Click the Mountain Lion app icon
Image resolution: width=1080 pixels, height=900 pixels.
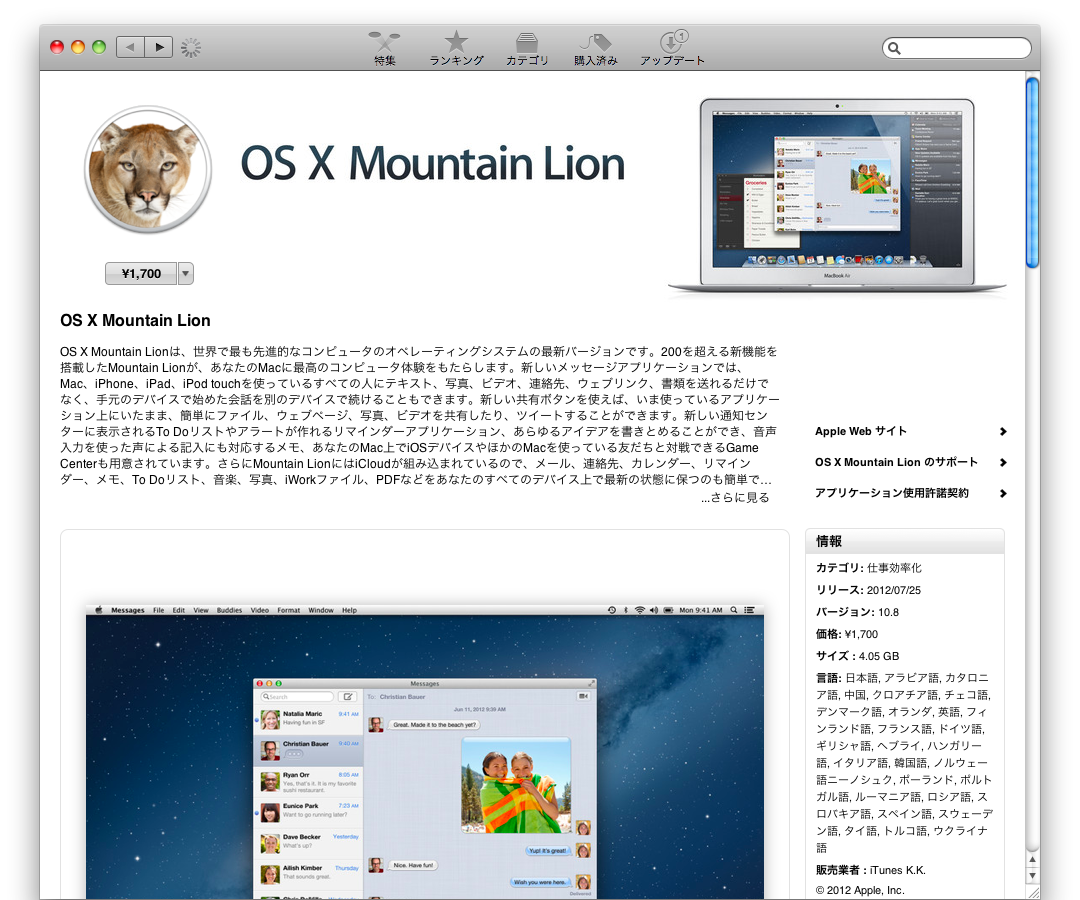click(x=147, y=169)
